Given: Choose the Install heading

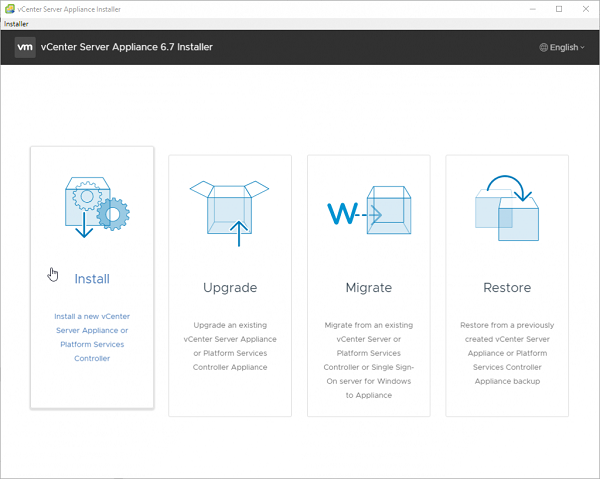Looking at the screenshot, I should pyautogui.click(x=92, y=279).
